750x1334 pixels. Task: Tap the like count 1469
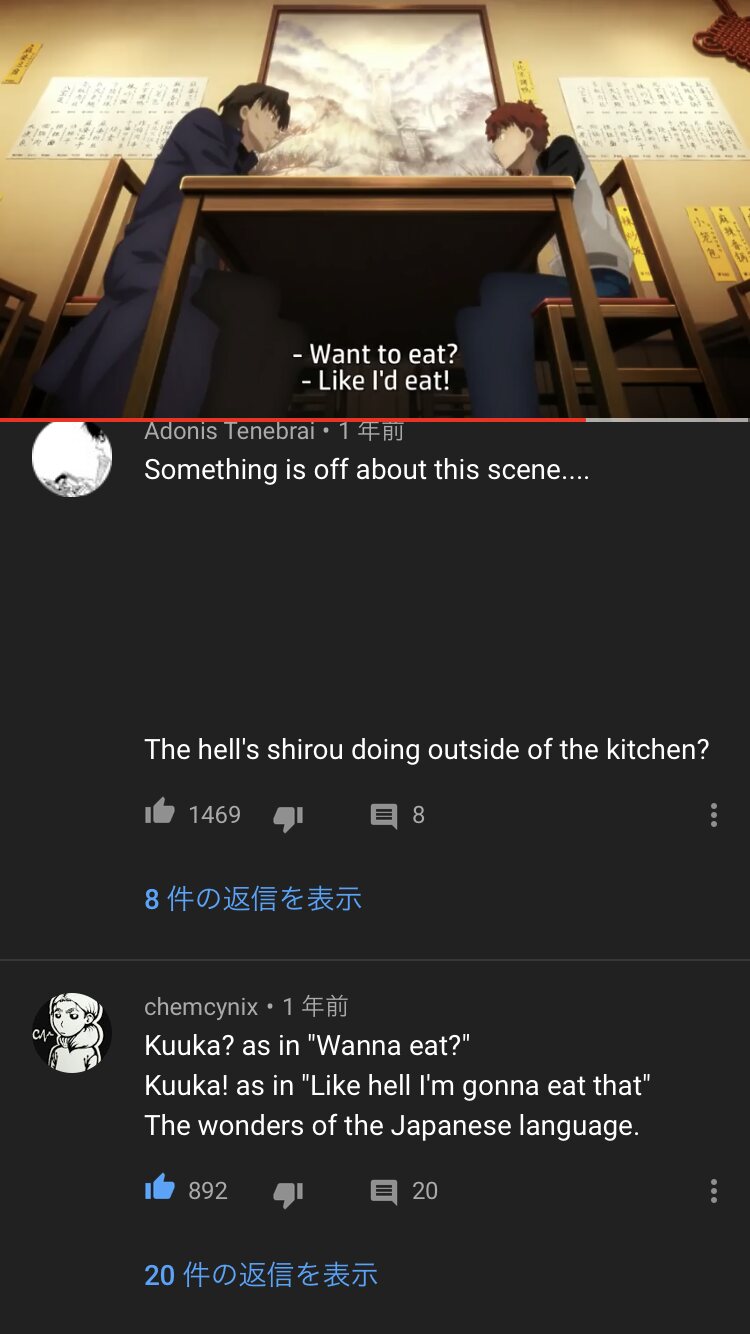click(x=214, y=815)
